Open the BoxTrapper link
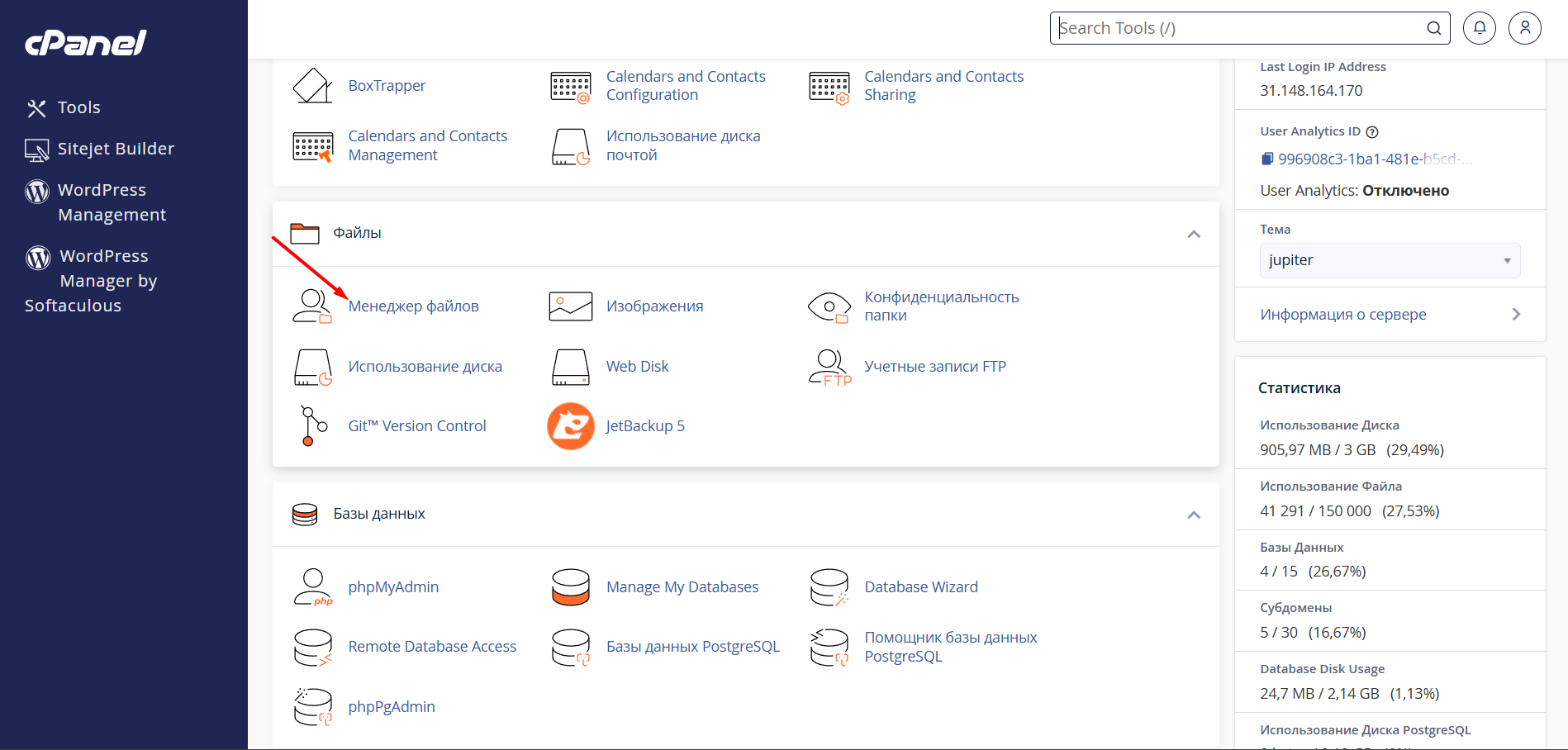The width and height of the screenshot is (1568, 750). [387, 86]
